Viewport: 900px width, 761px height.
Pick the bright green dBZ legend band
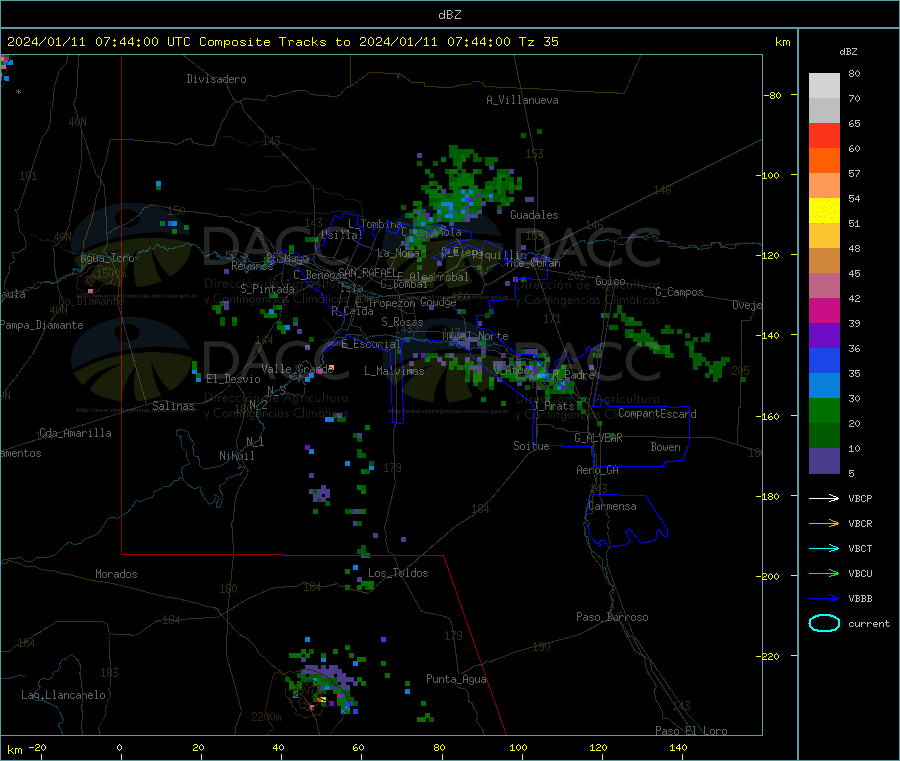[x=824, y=410]
